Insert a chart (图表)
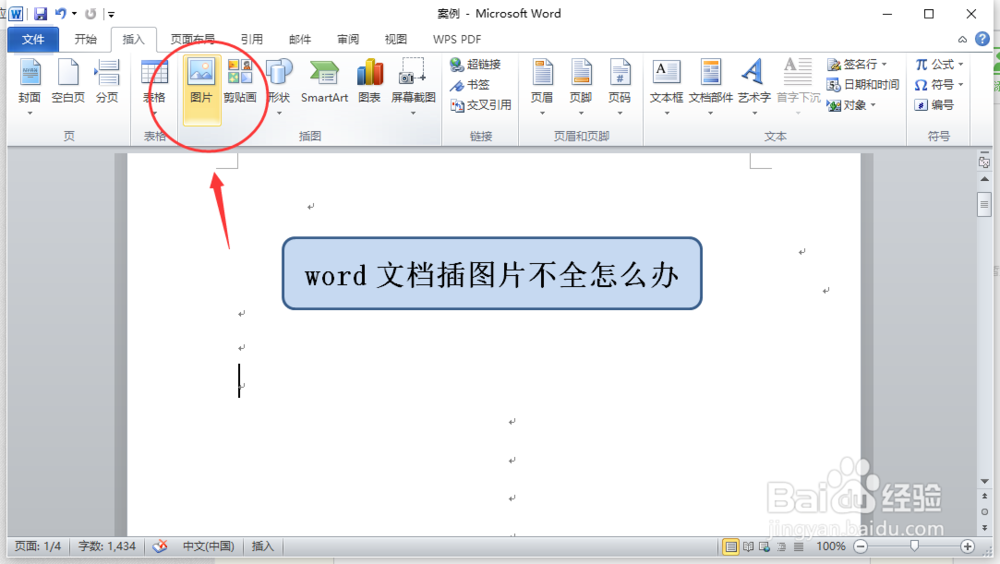The image size is (1000, 564). pyautogui.click(x=369, y=82)
